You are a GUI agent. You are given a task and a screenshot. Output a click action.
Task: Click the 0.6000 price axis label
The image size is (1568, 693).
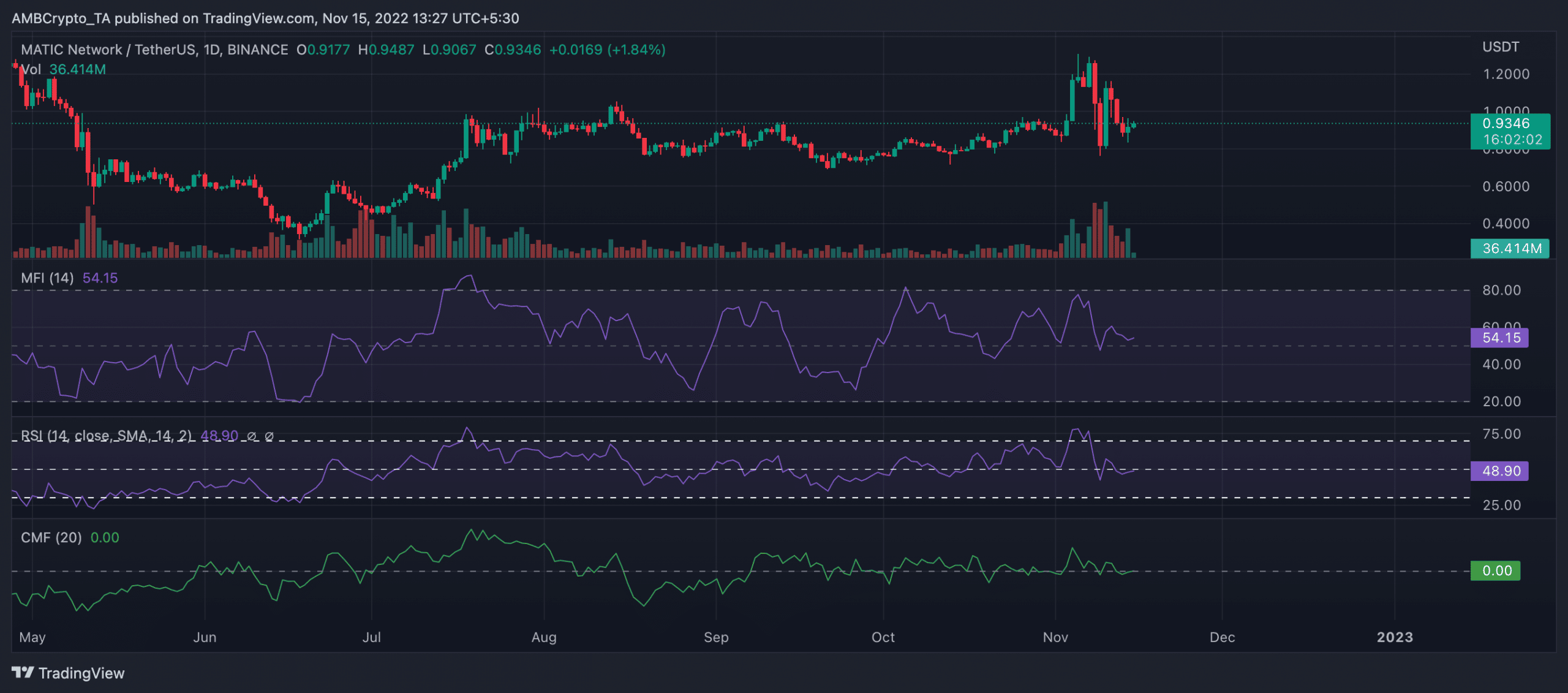pyautogui.click(x=1506, y=186)
